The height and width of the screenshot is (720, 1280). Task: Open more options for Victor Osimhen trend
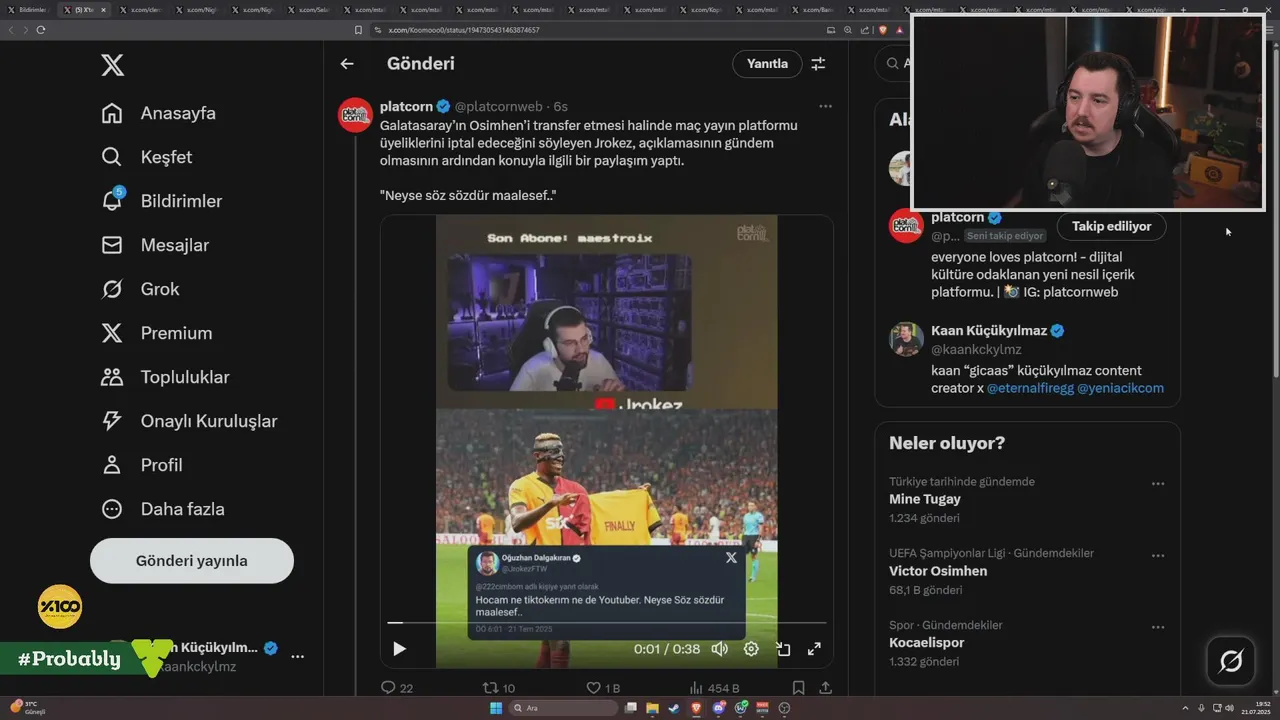tap(1157, 556)
